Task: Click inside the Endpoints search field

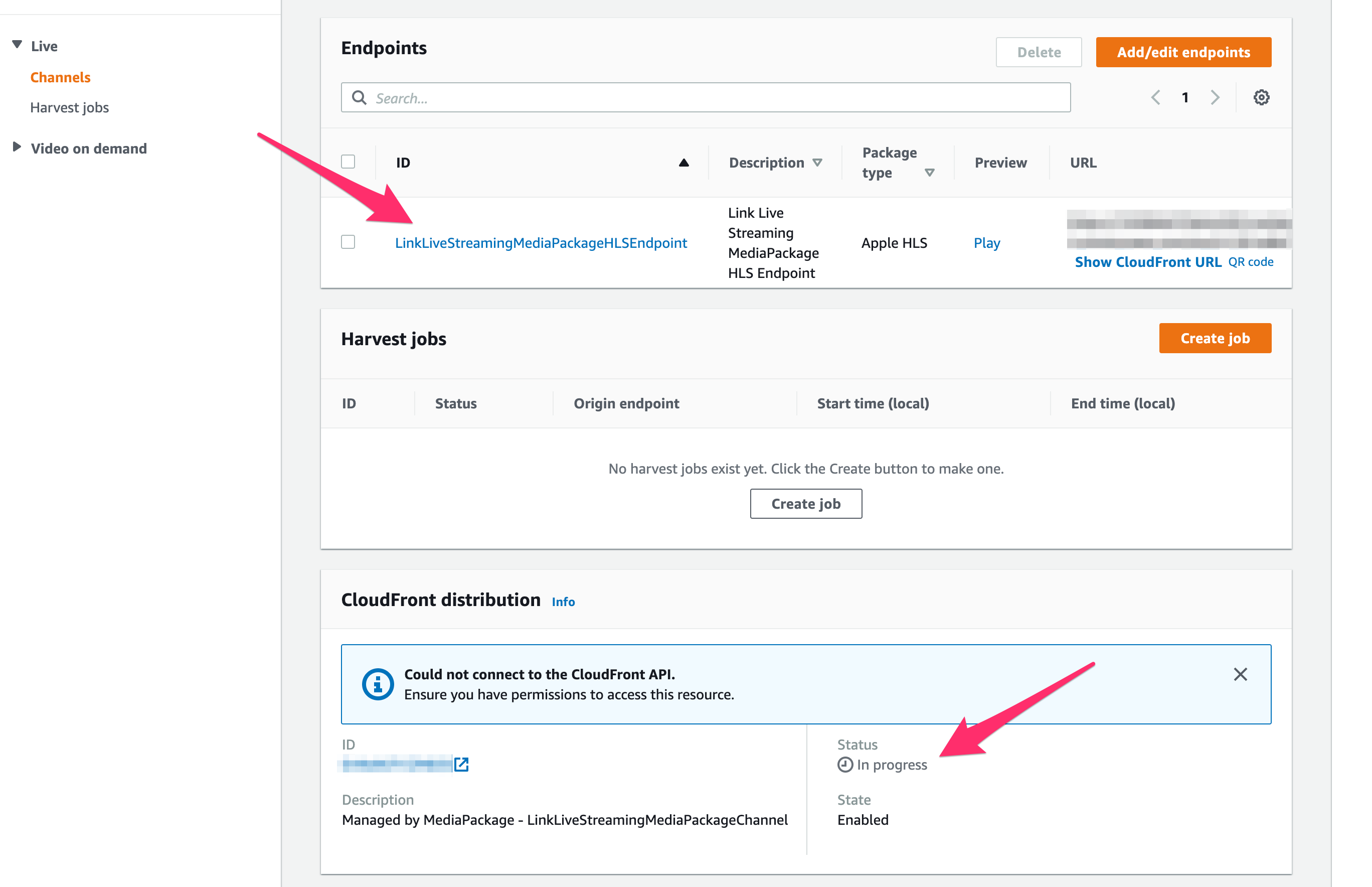Action: (633, 97)
